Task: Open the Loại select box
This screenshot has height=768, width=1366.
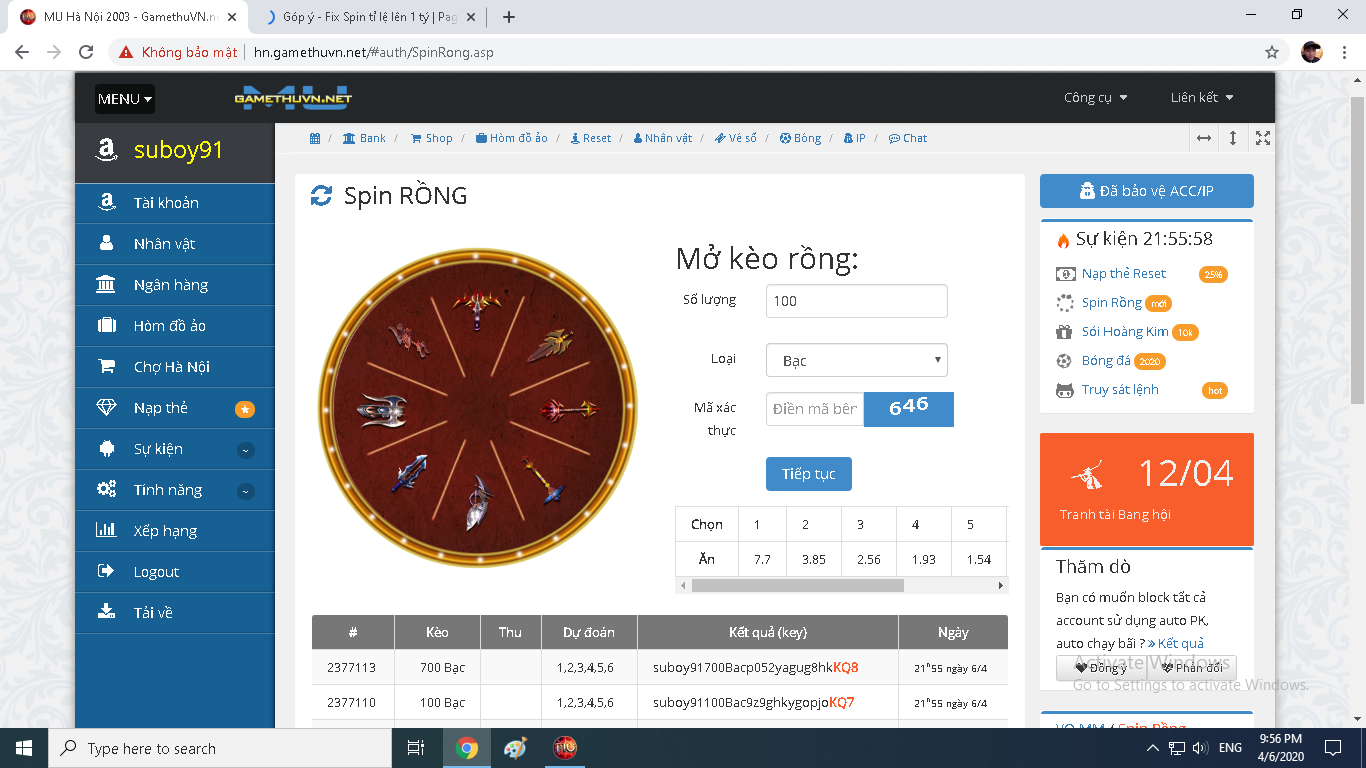Action: 856,360
